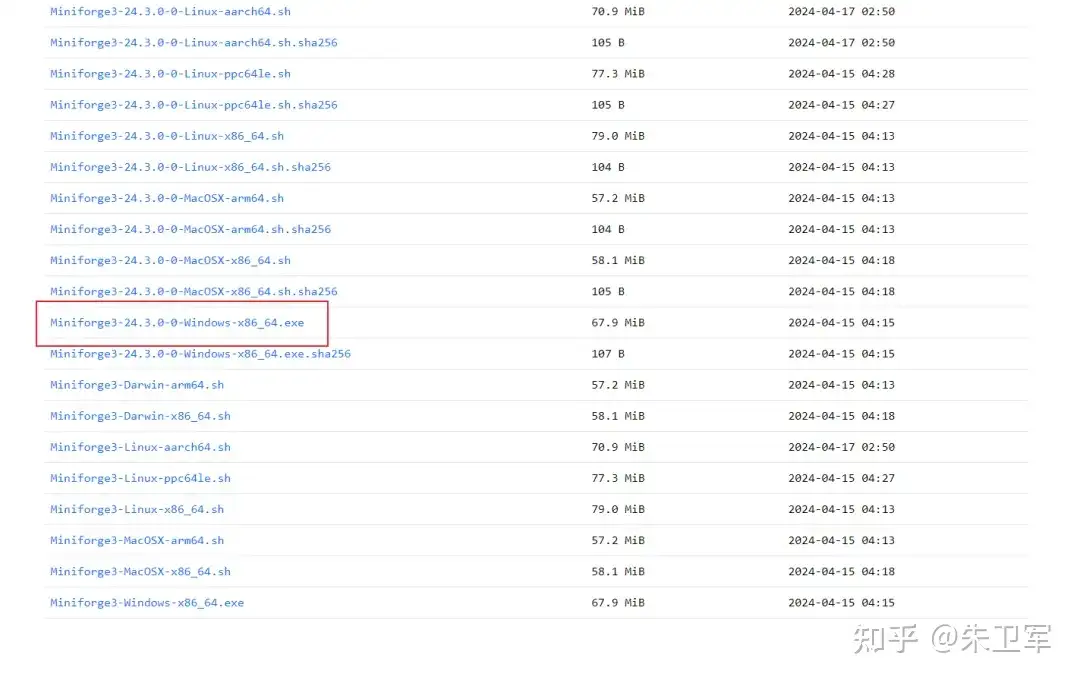
Task: Download Miniforge3-Linux-x86_64.sh
Action: point(137,509)
